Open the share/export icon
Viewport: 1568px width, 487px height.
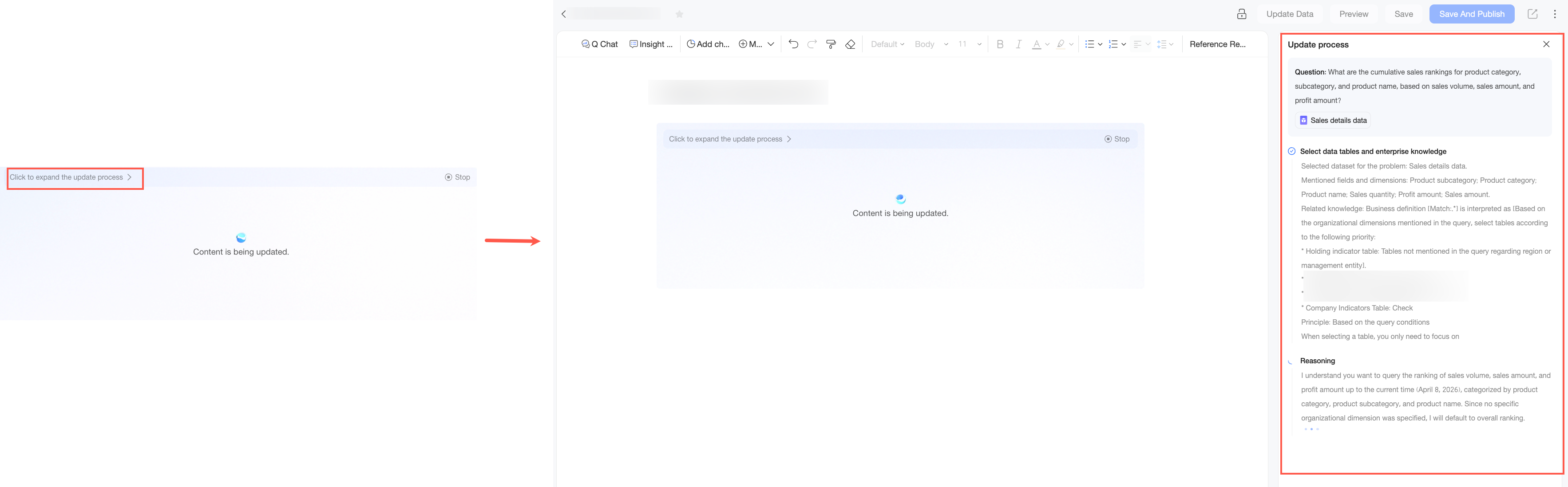click(x=1532, y=14)
